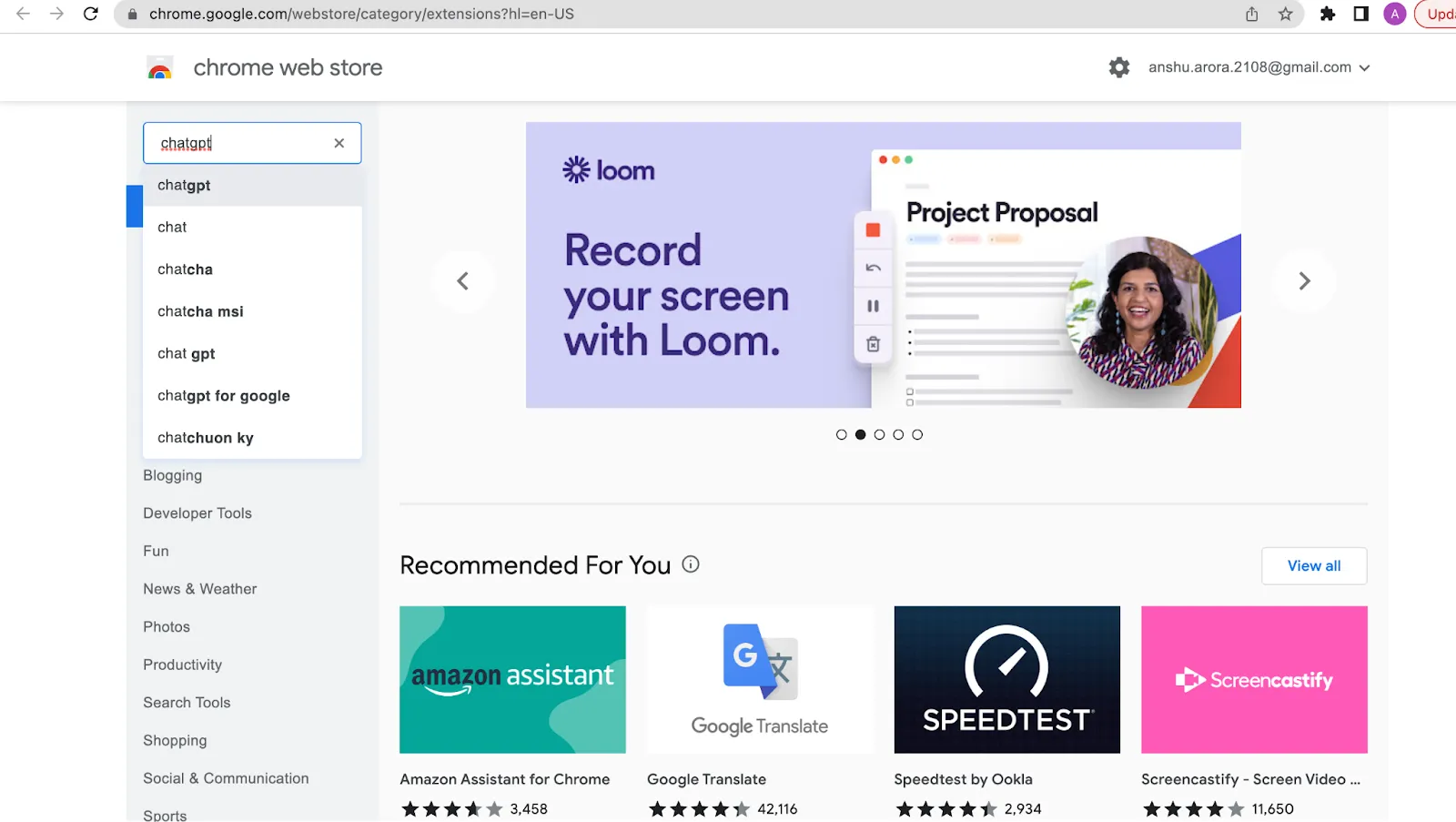This screenshot has height=822, width=1456.
Task: Bookmark page with the star icon
Action: click(1285, 14)
